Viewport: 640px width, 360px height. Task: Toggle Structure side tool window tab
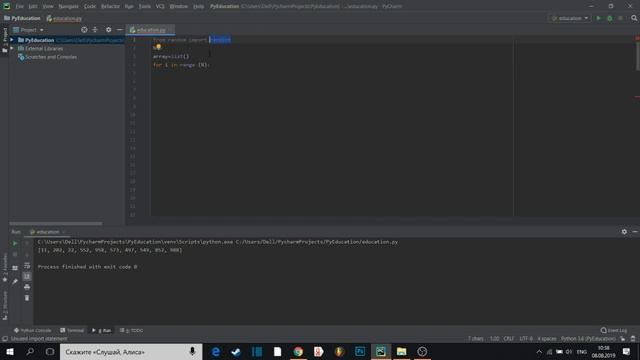(x=5, y=305)
